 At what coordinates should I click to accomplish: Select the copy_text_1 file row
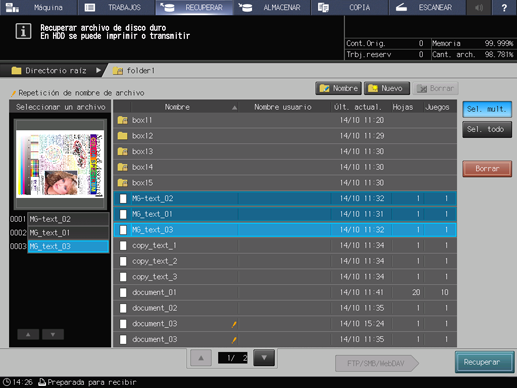[x=285, y=246]
